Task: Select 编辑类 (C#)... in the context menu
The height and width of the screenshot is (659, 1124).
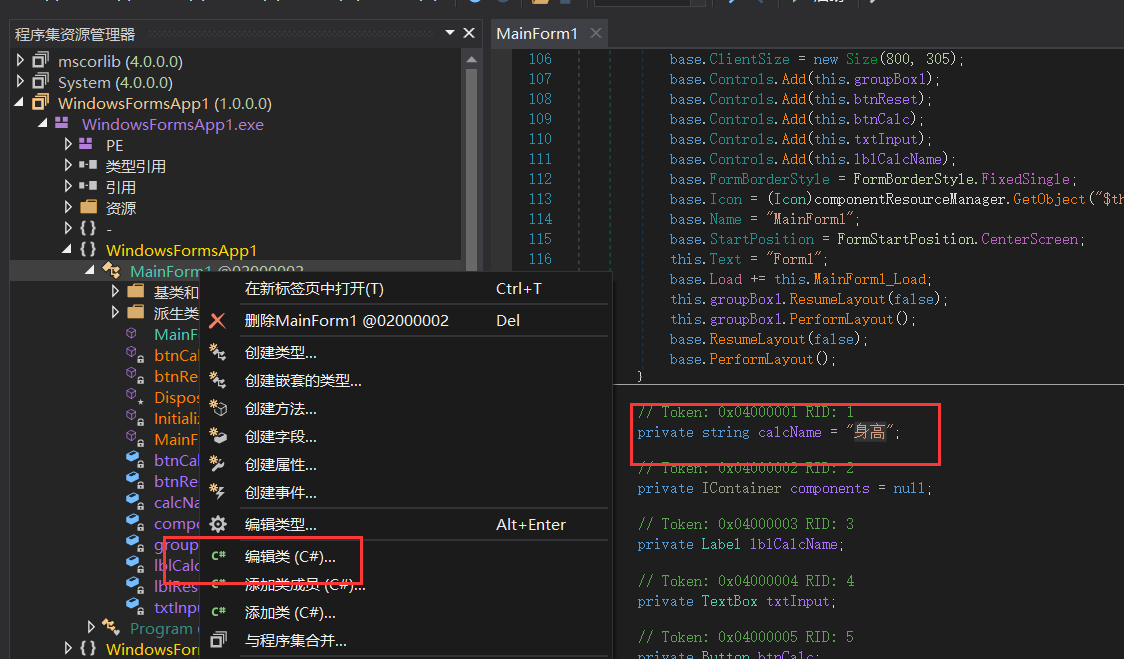Action: coord(290,557)
